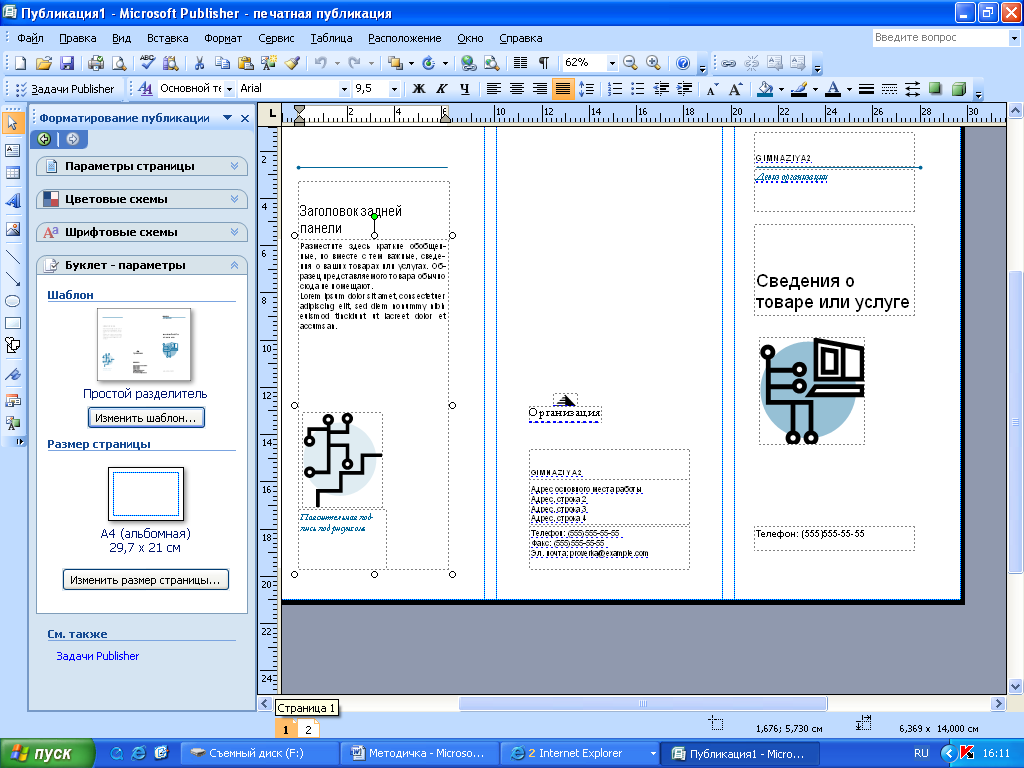Open Методичка taskbar window button
This screenshot has width=1024, height=768.
pos(420,754)
